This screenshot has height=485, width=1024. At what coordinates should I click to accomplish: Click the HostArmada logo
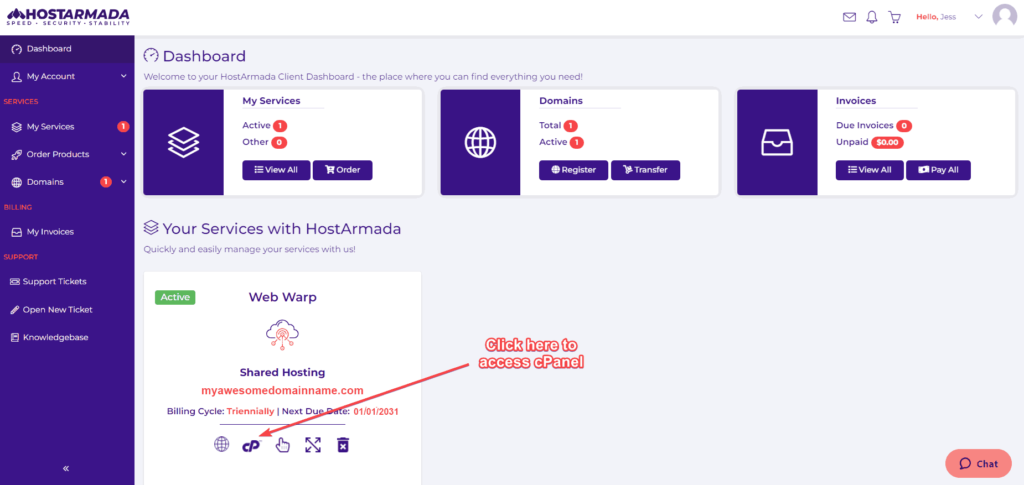(67, 16)
